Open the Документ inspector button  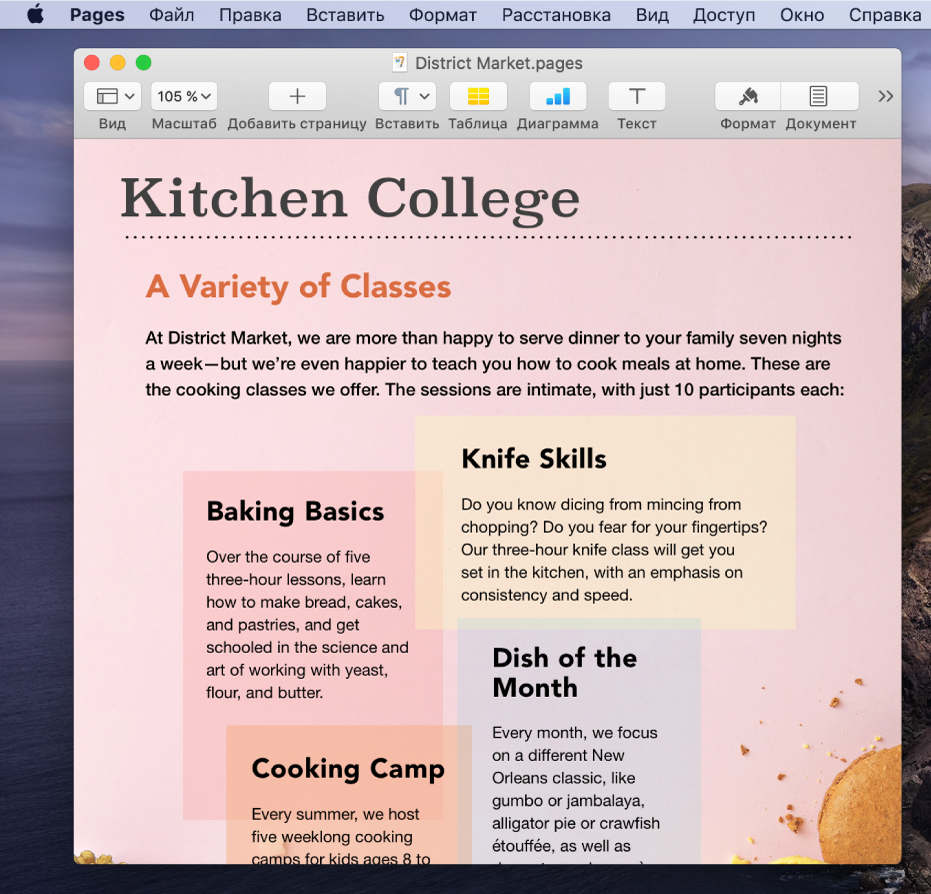[819, 96]
